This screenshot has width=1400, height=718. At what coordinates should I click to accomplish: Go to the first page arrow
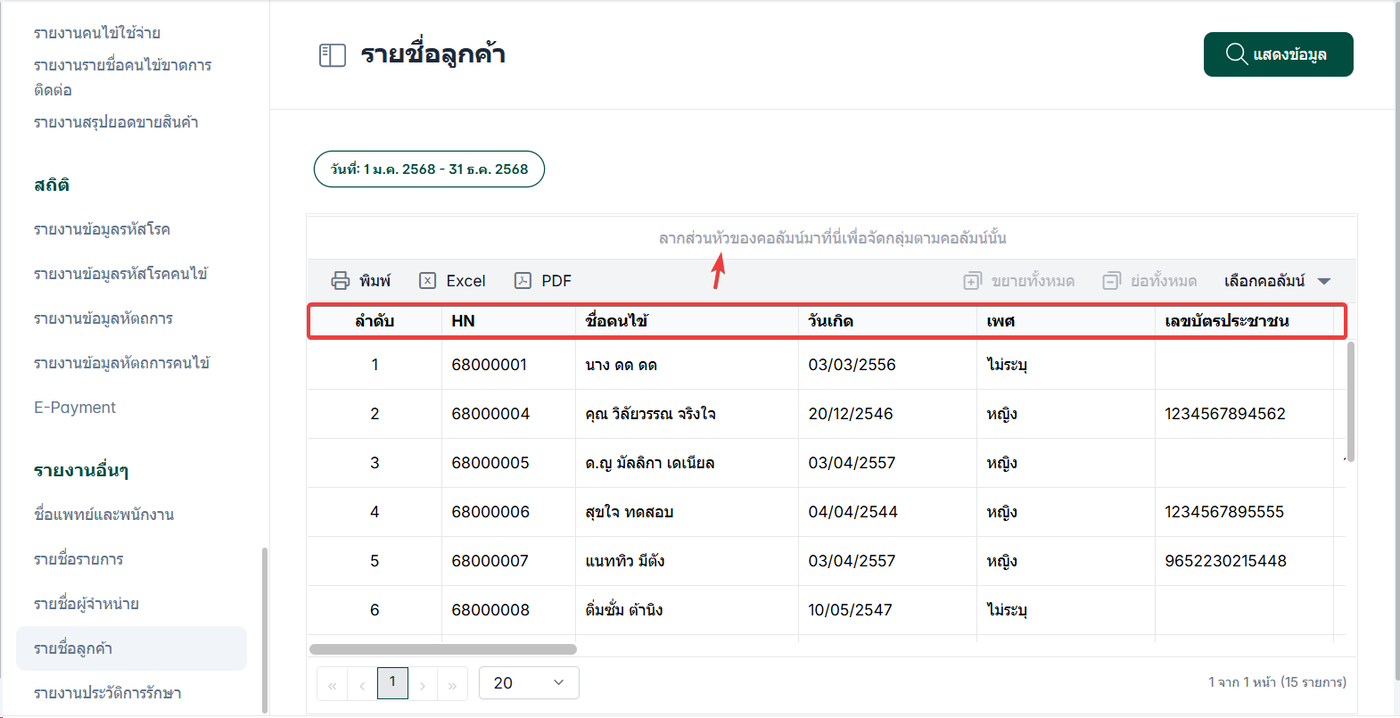click(332, 684)
